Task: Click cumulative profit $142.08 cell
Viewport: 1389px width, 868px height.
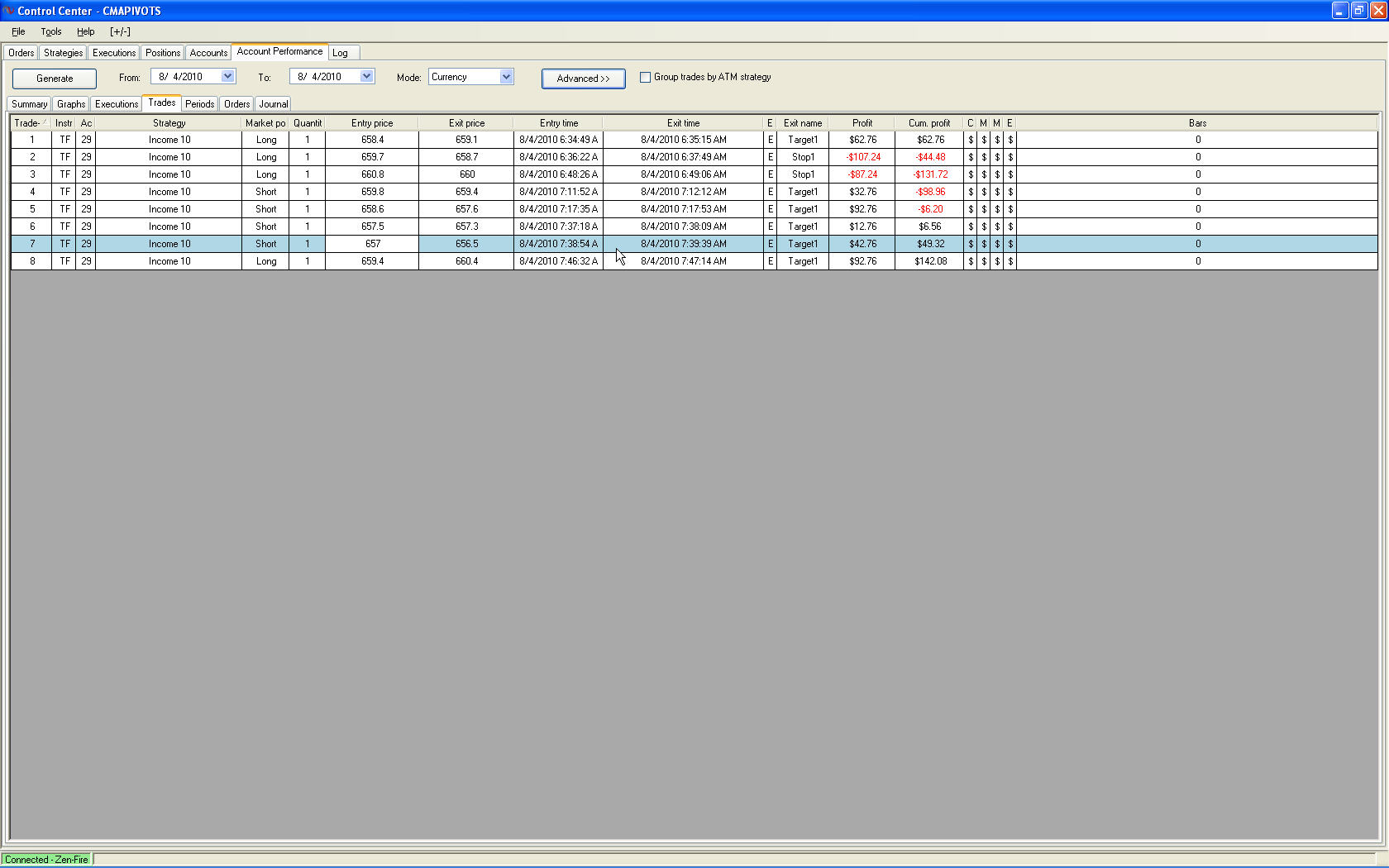Action: 930,261
